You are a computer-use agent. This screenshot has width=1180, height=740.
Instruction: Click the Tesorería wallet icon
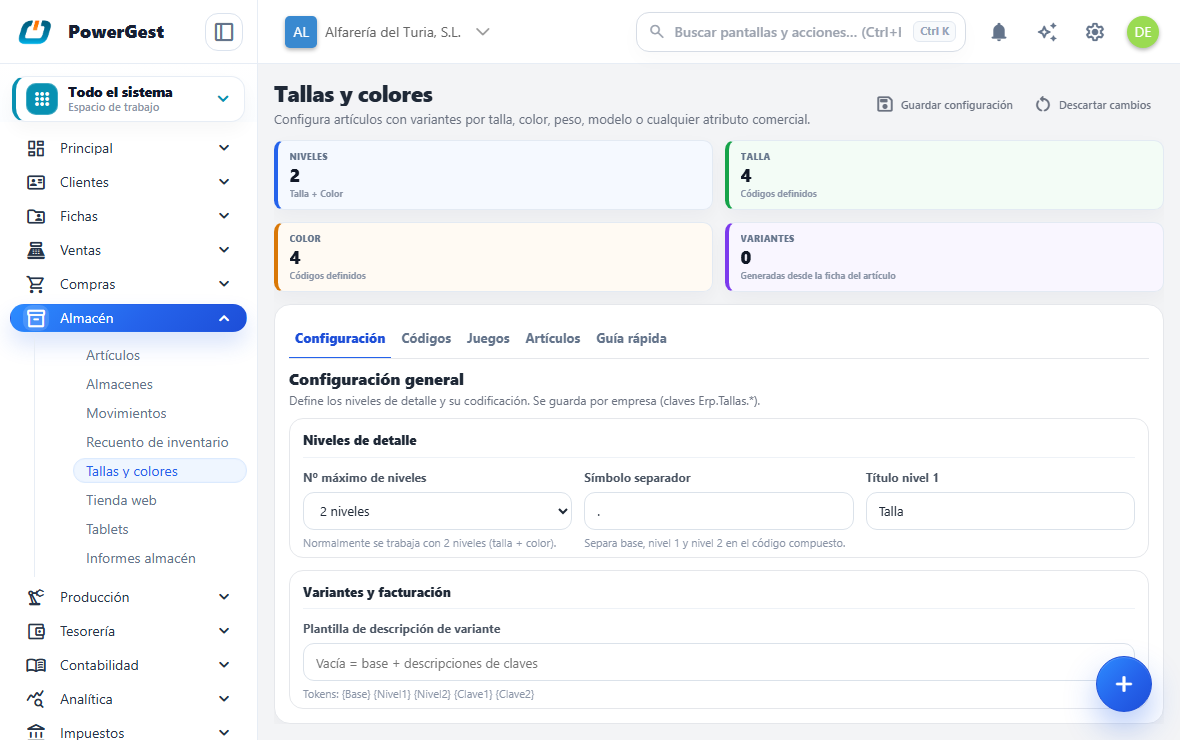point(36,631)
